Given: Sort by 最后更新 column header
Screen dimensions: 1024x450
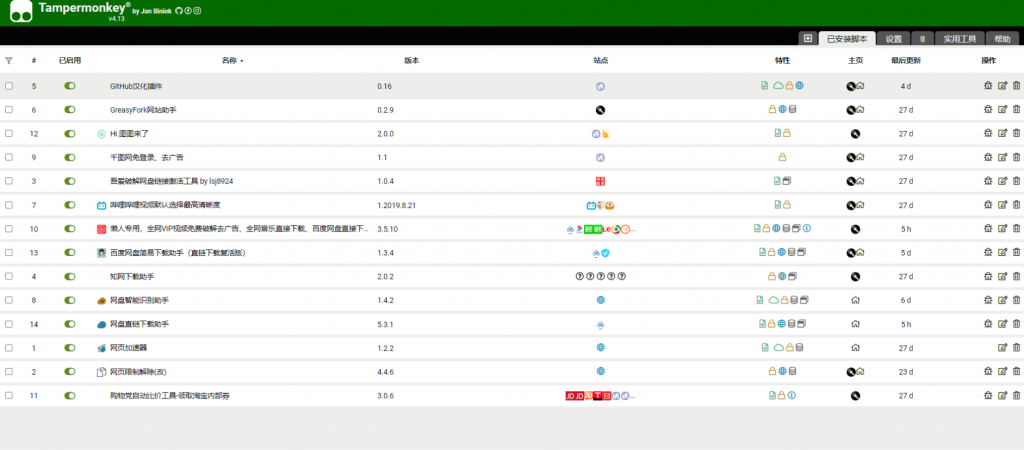Looking at the screenshot, I should [x=906, y=60].
